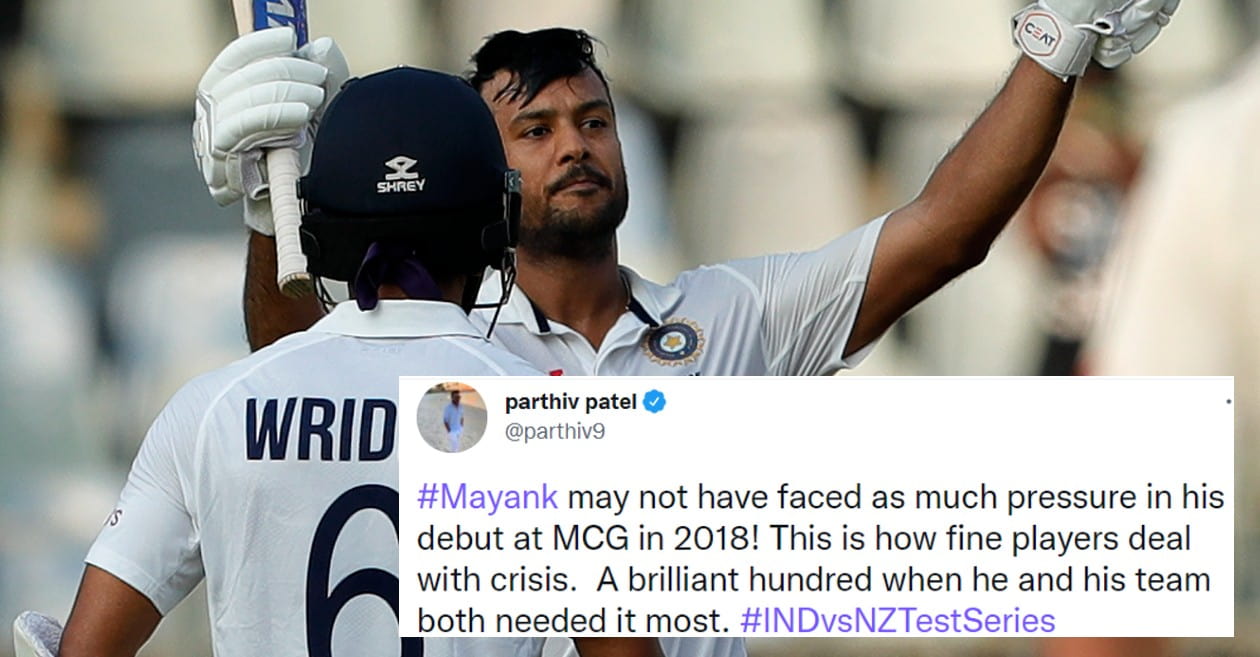Click the SHREY logo on the helmet
Screen dimensions: 1260x657
401,174
